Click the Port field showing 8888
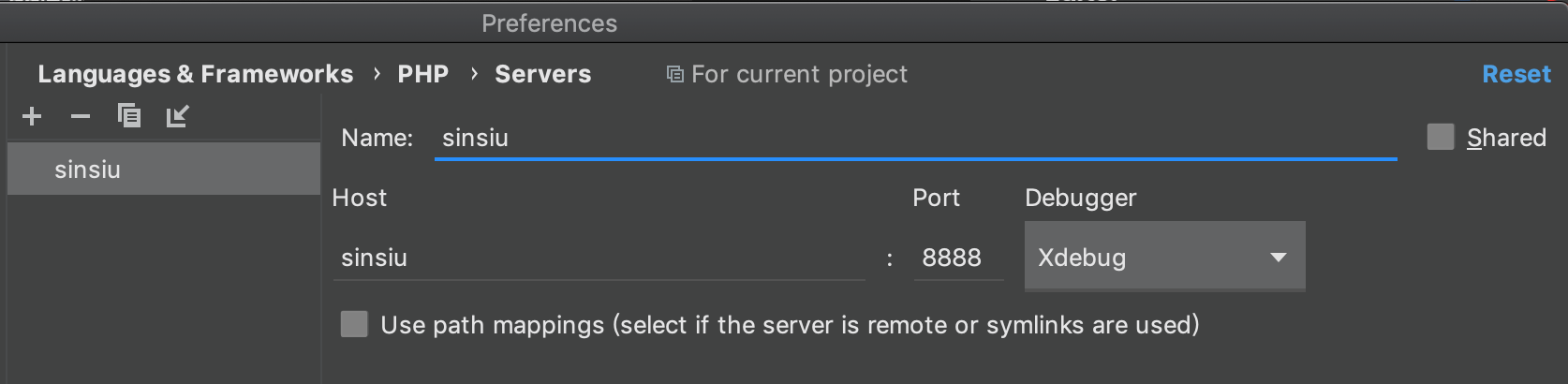Viewport: 1568px width, 384px height. click(958, 258)
